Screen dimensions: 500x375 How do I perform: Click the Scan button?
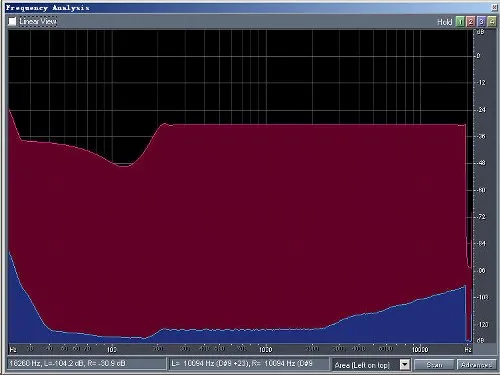point(434,365)
